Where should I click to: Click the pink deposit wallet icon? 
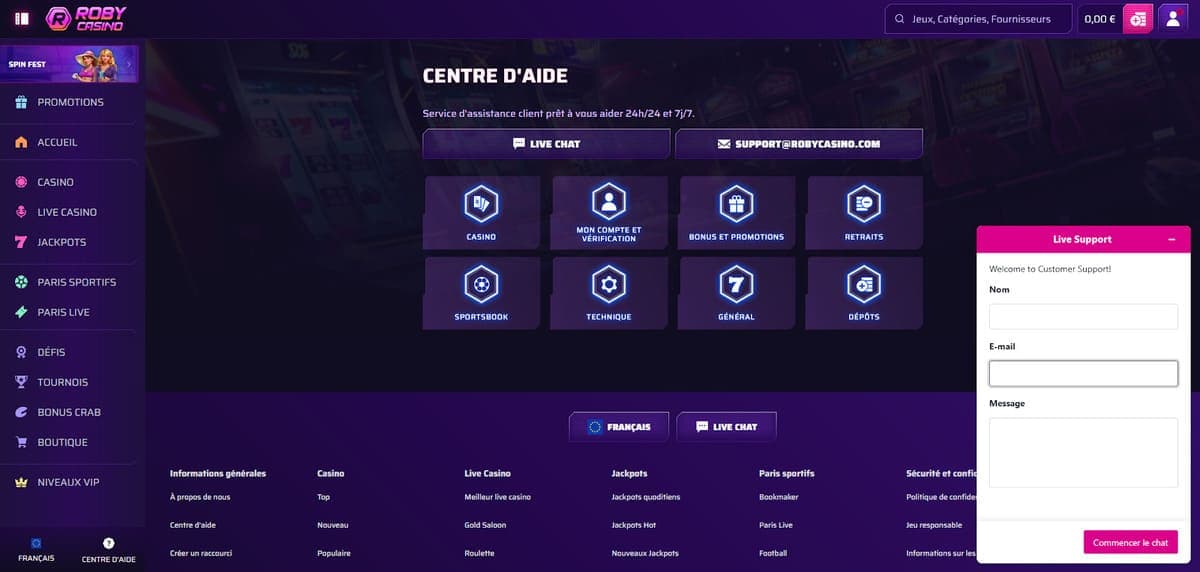(x=1138, y=19)
